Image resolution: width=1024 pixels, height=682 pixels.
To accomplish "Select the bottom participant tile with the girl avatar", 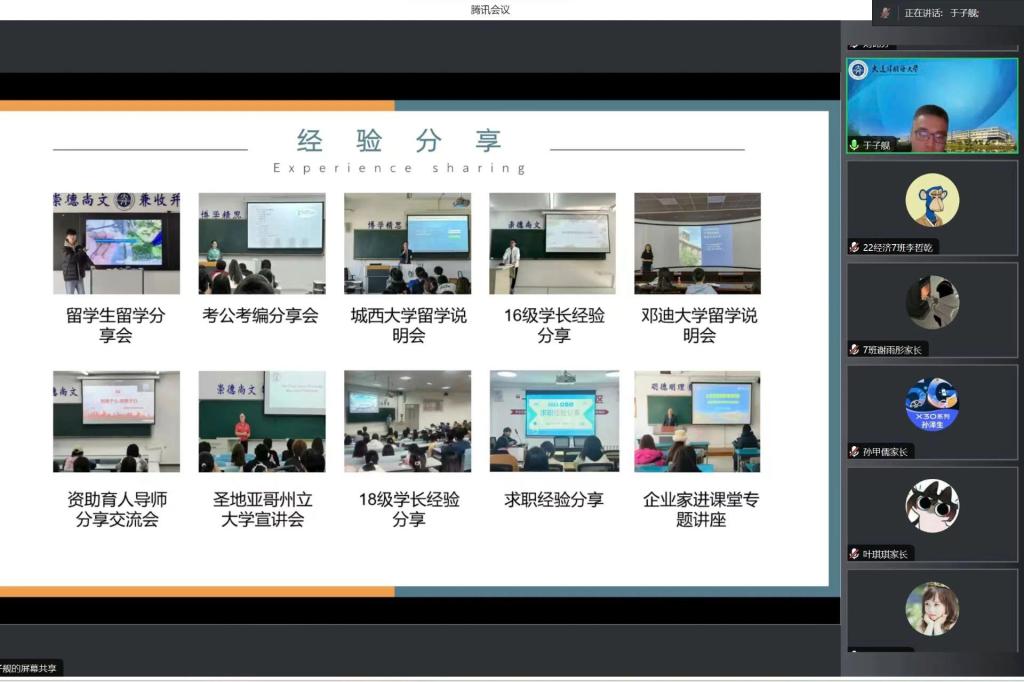I will (932, 610).
